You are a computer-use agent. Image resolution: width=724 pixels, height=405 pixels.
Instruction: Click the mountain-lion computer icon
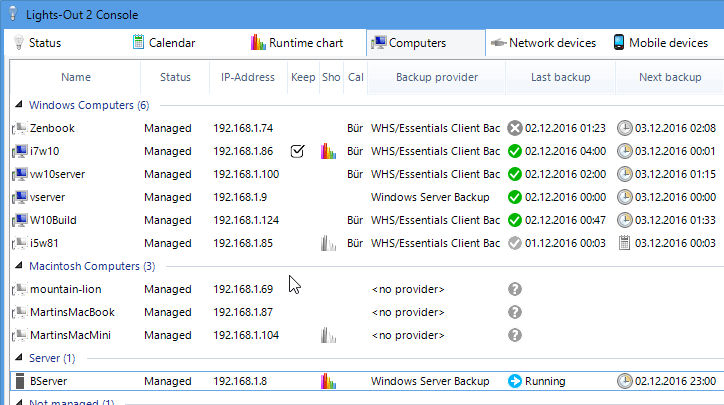[x=19, y=289]
